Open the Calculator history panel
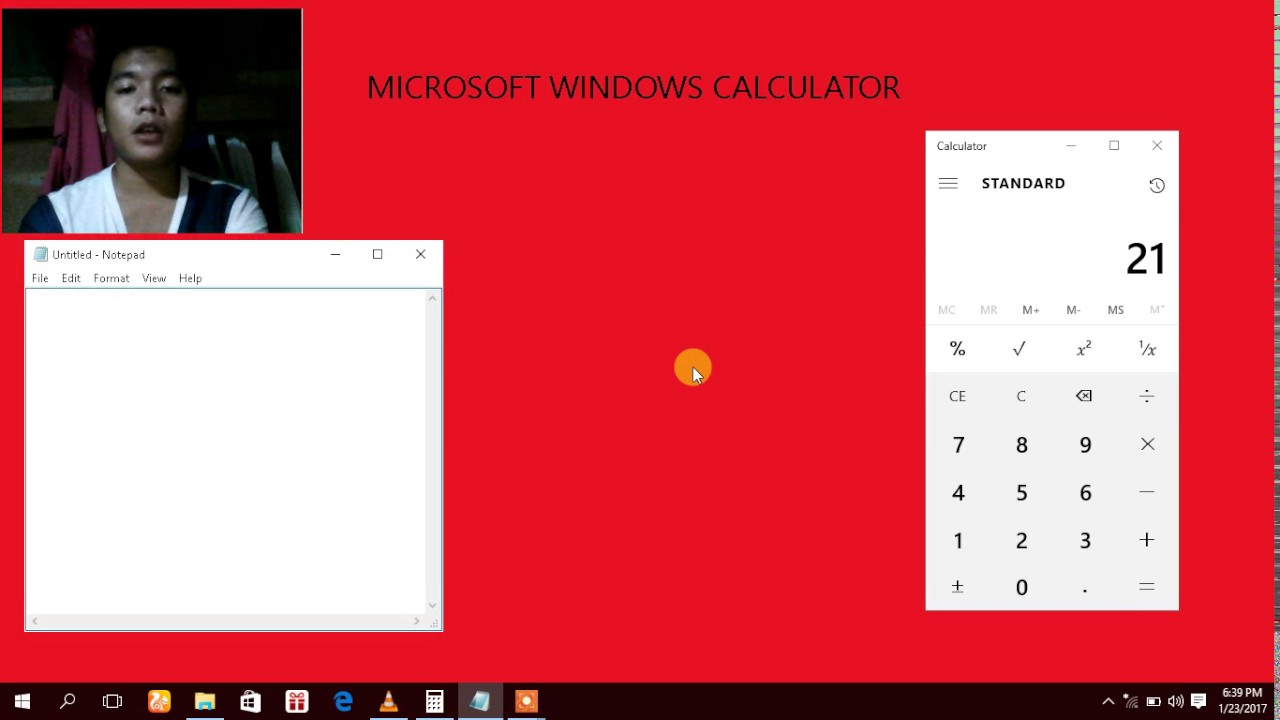Image resolution: width=1280 pixels, height=720 pixels. (x=1157, y=185)
